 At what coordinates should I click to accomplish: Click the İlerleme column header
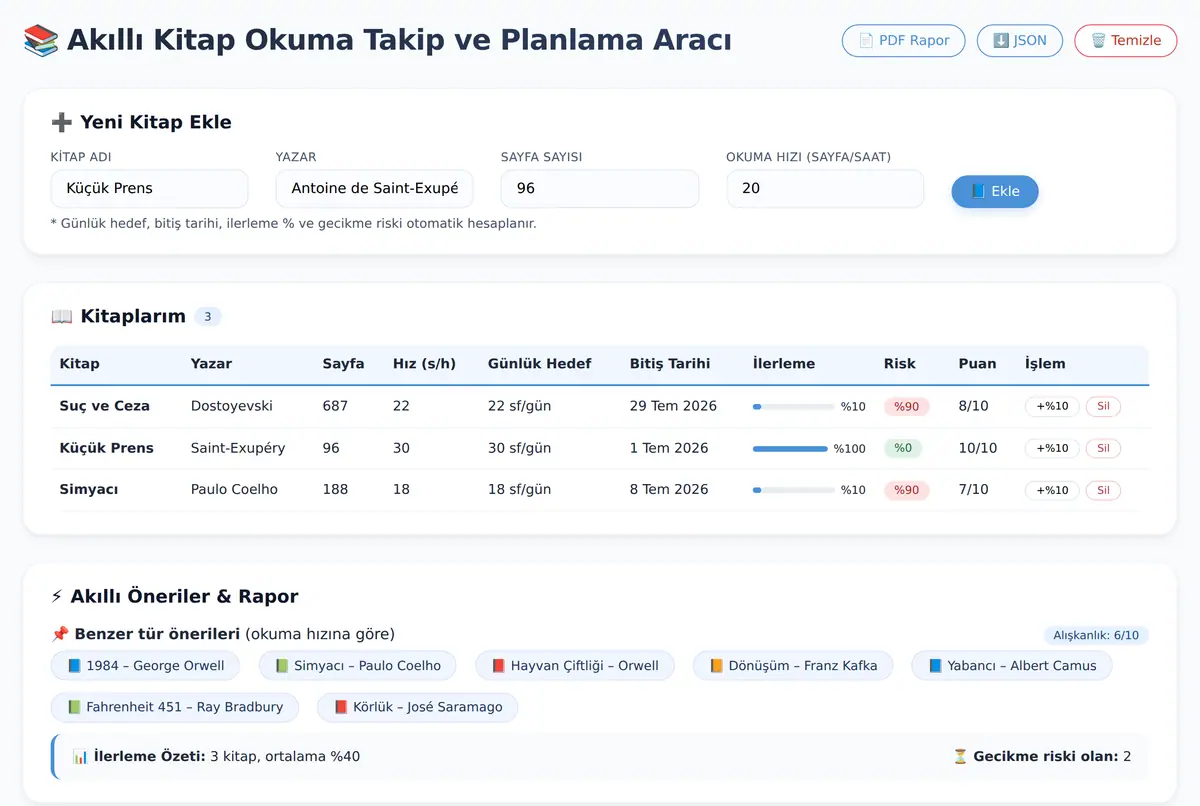tap(784, 364)
